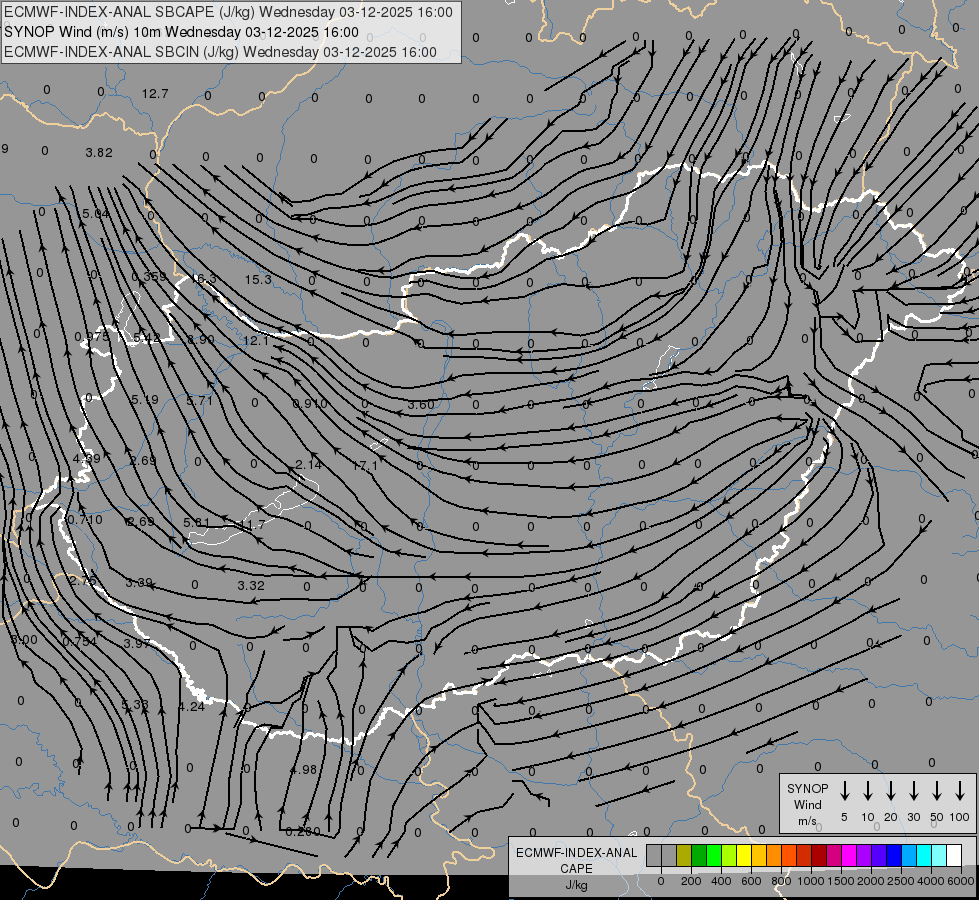Click the 5.04 value on the map
The height and width of the screenshot is (900, 979).
[96, 214]
